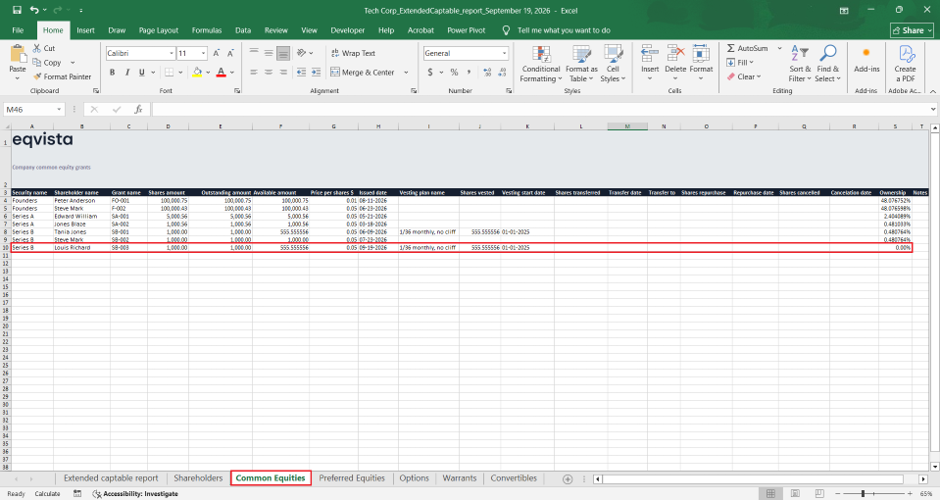Click the Format Painter brush icon
This screenshot has height=500, width=940.
pyautogui.click(x=37, y=77)
